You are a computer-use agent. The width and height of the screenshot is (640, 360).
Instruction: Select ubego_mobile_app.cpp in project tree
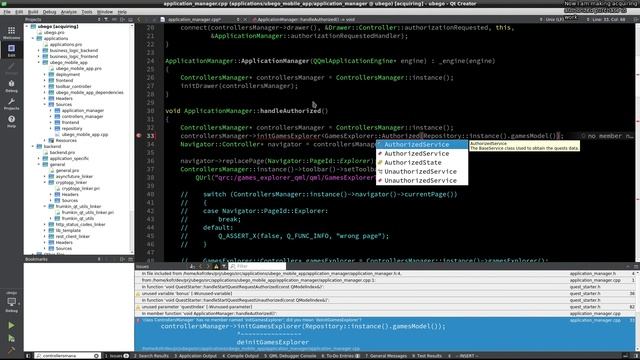pos(85,134)
